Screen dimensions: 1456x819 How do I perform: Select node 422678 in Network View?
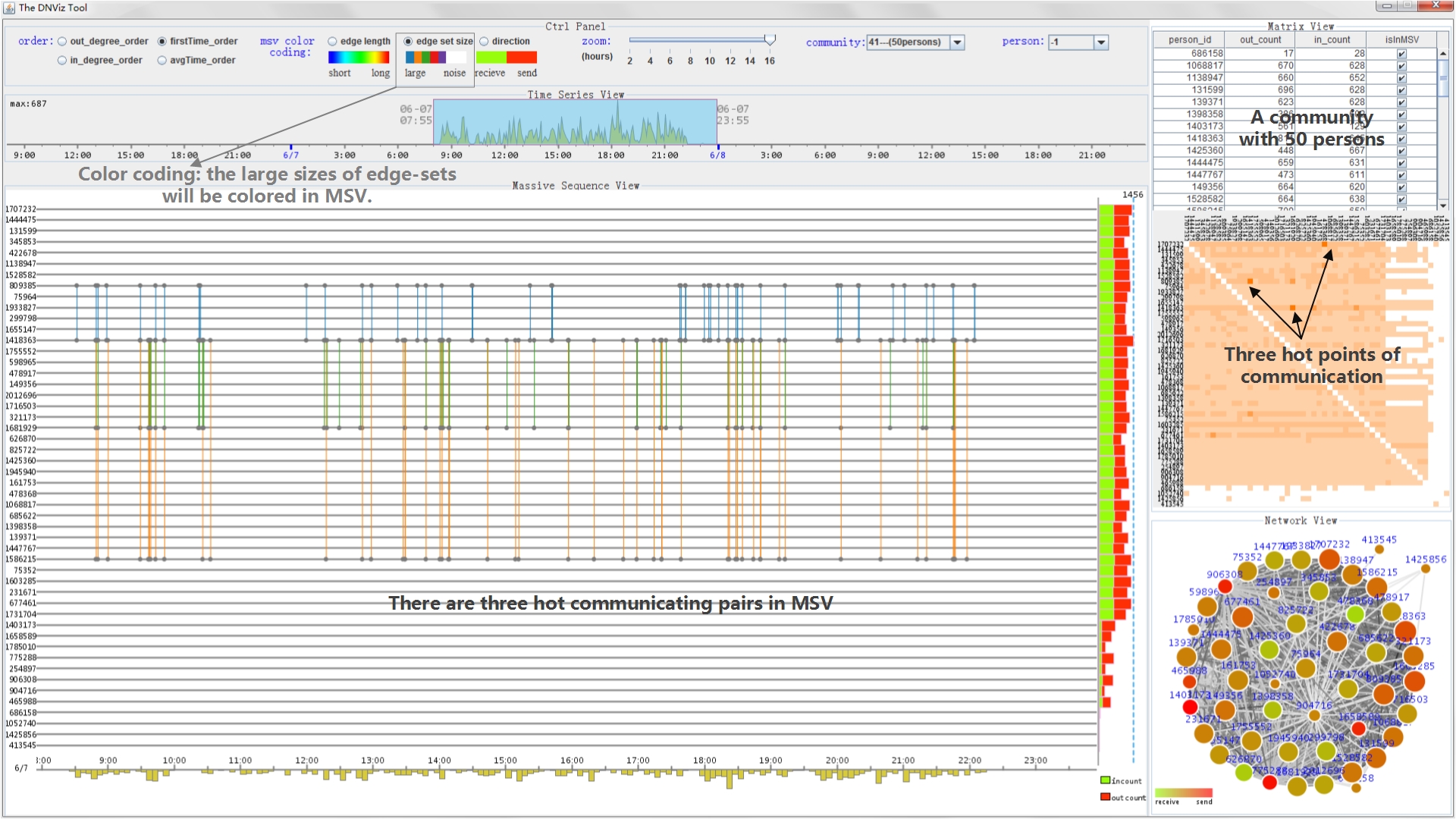click(1337, 642)
